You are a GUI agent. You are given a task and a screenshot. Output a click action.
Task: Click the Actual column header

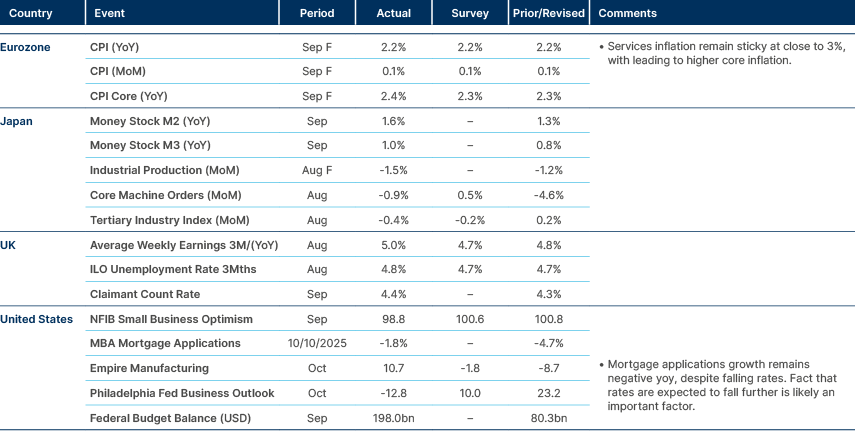click(x=394, y=14)
